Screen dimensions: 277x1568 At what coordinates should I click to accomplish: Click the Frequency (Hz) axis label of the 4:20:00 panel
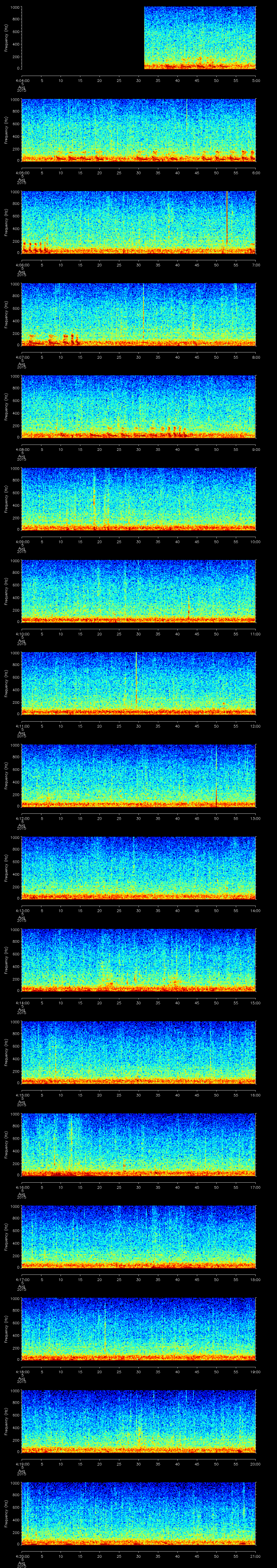pos(6,1513)
